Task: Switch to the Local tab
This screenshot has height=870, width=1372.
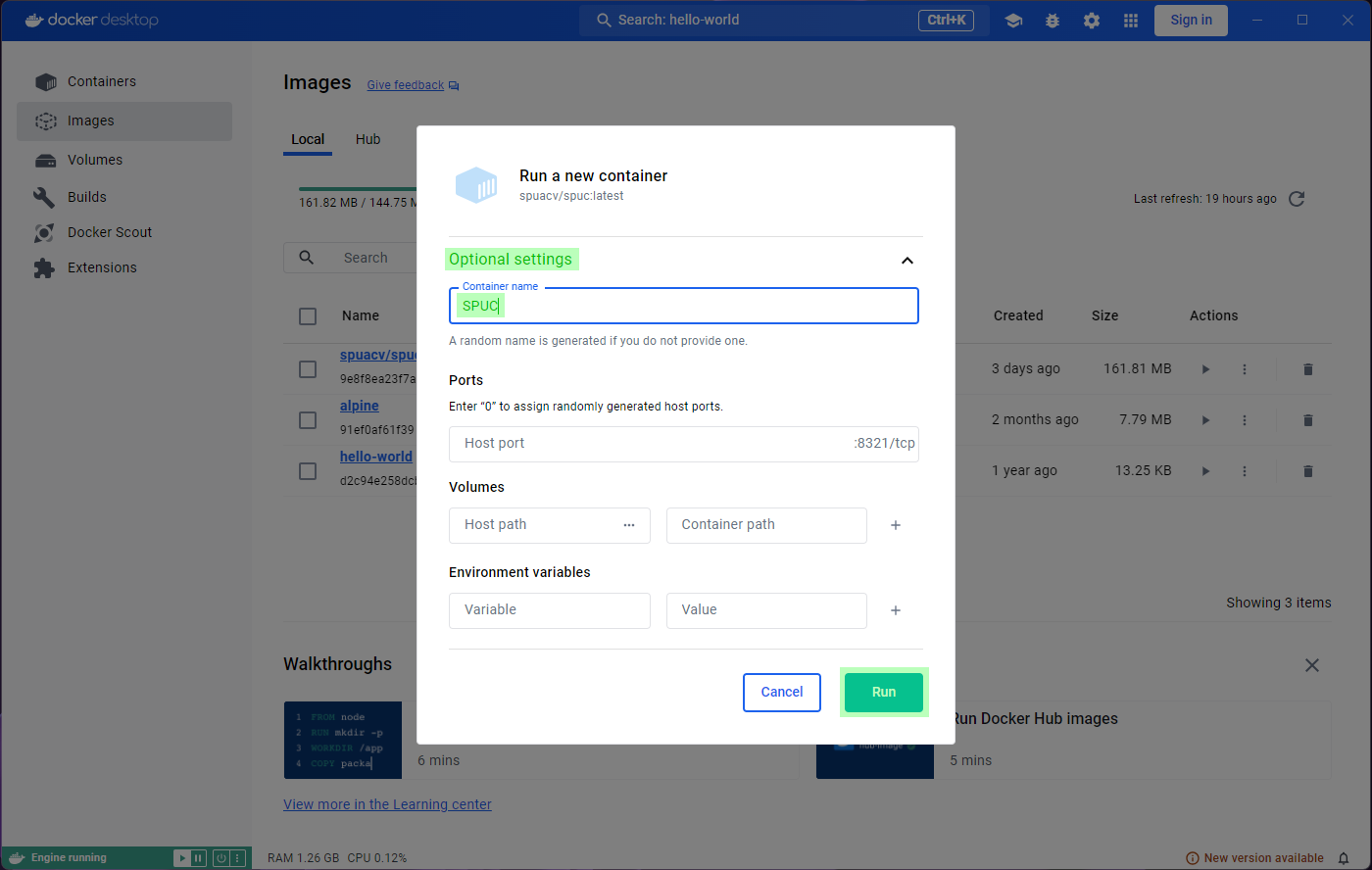Action: coord(308,139)
